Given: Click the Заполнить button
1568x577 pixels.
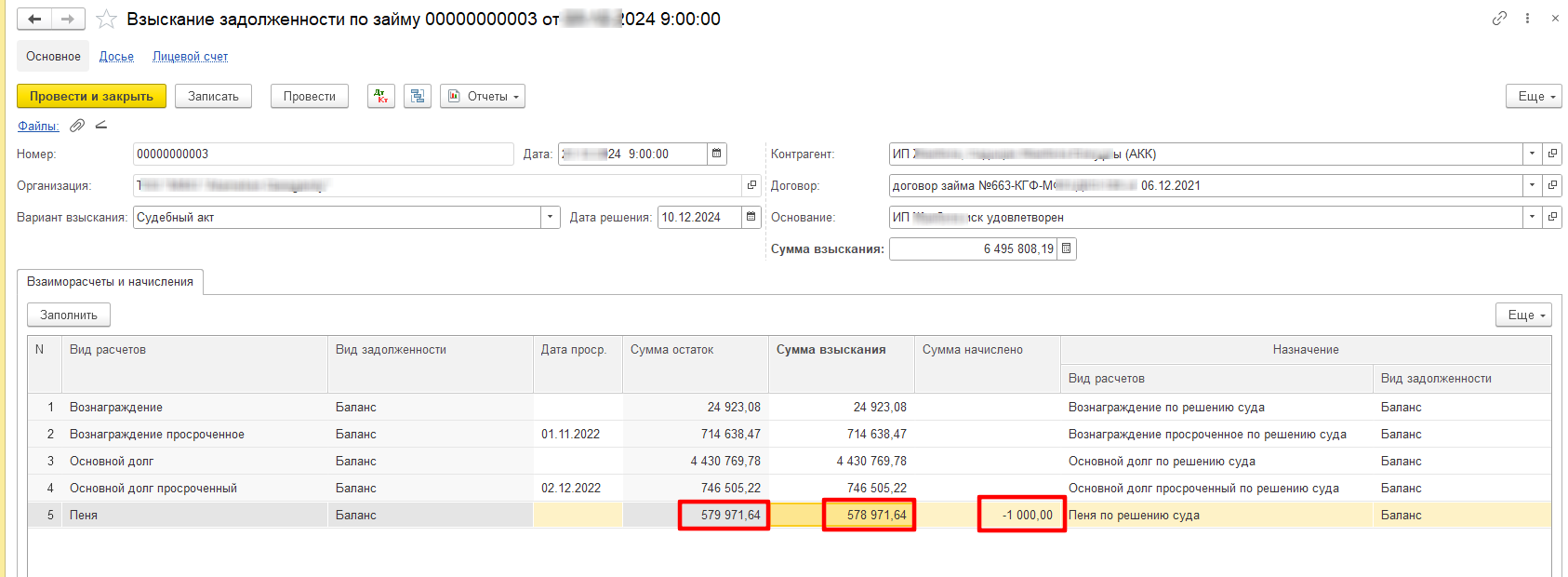Looking at the screenshot, I should (69, 315).
